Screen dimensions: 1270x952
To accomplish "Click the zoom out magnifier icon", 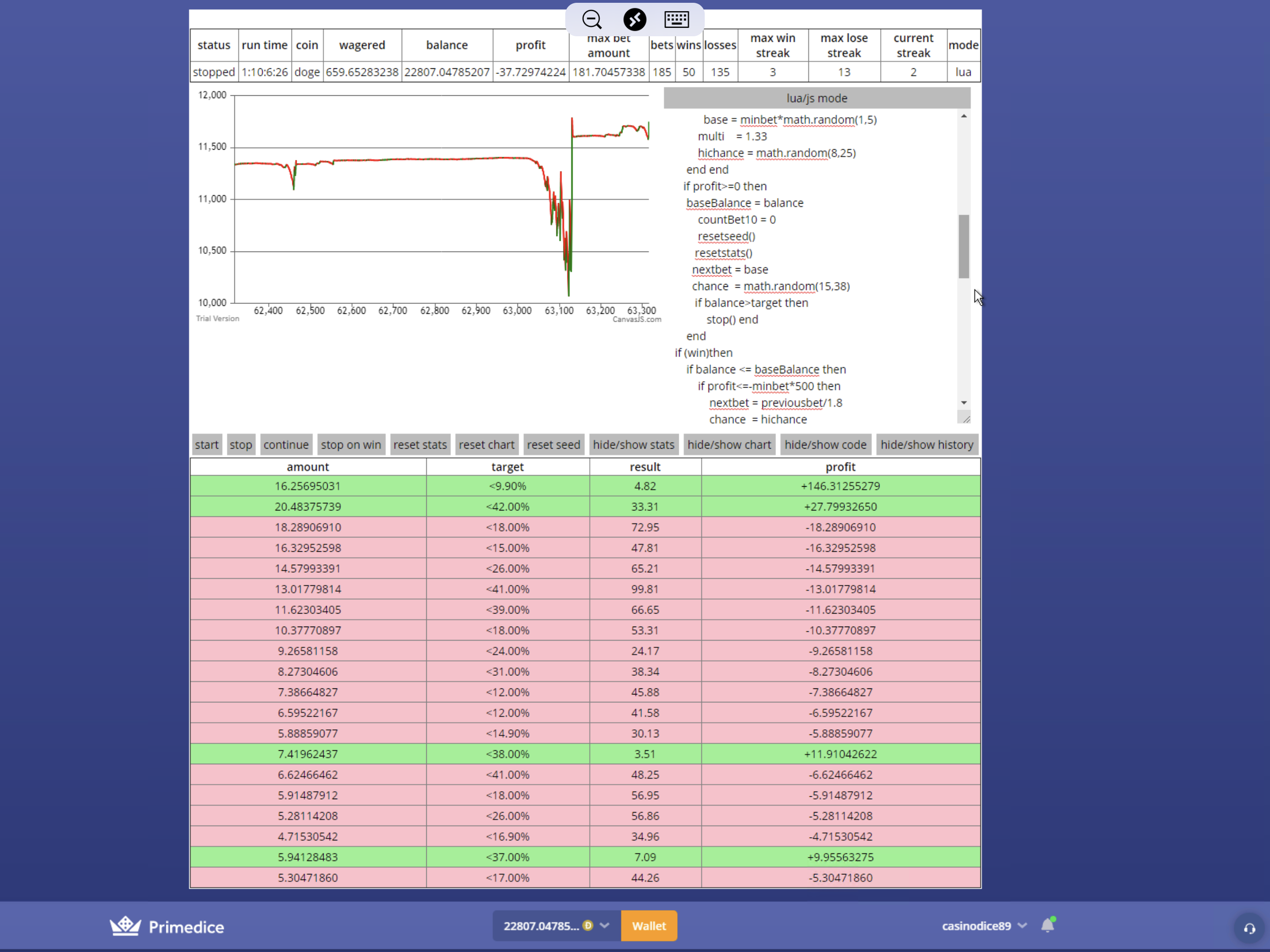I will (x=592, y=20).
